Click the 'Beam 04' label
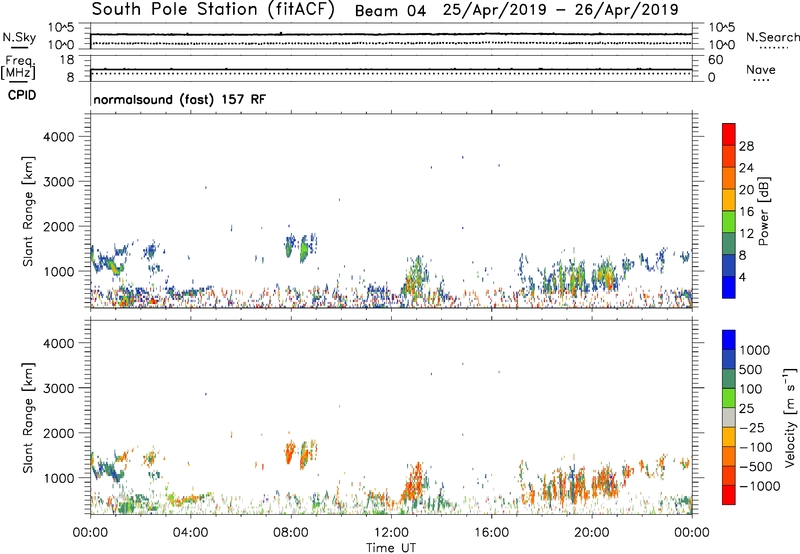Viewport: 800px width, 554px height. 390,11
